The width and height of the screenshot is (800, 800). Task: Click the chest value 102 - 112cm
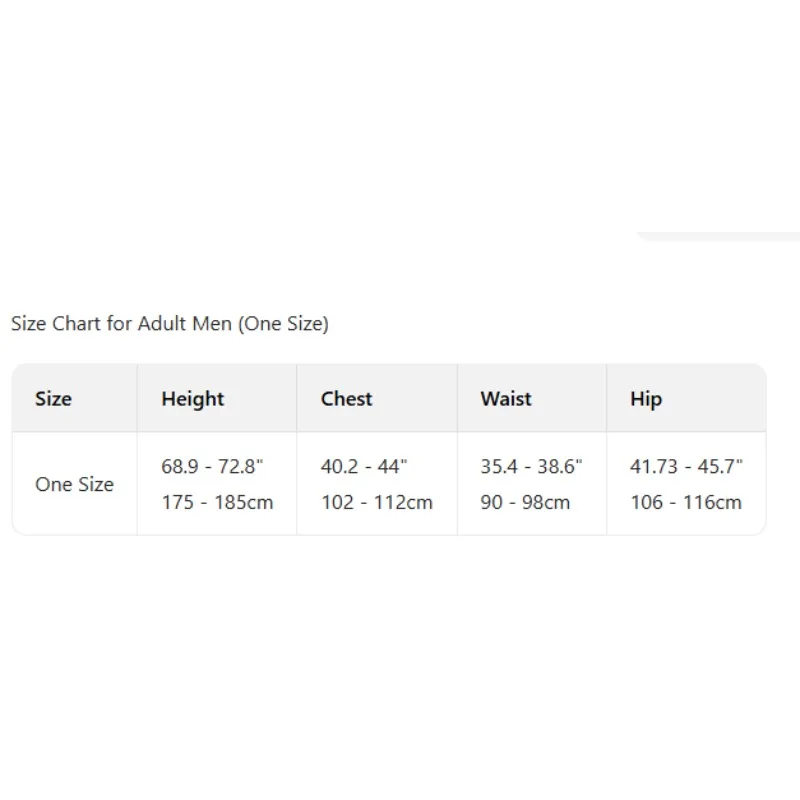[x=377, y=502]
